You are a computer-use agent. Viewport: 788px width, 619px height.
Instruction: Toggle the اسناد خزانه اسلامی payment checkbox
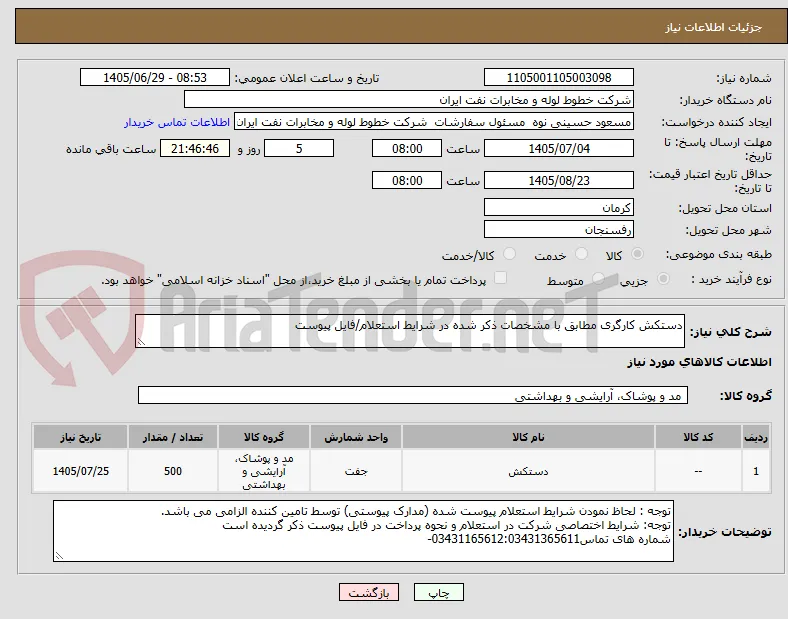point(500,278)
